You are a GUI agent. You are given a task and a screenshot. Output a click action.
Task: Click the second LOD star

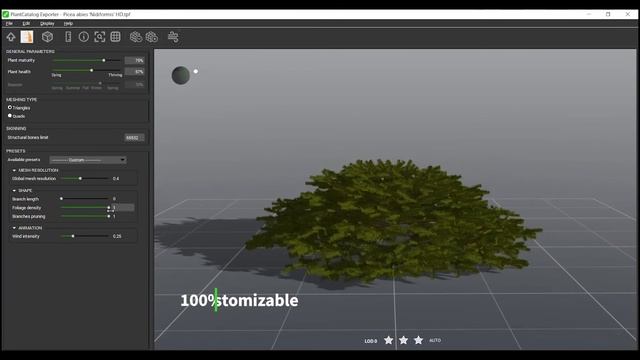click(403, 340)
